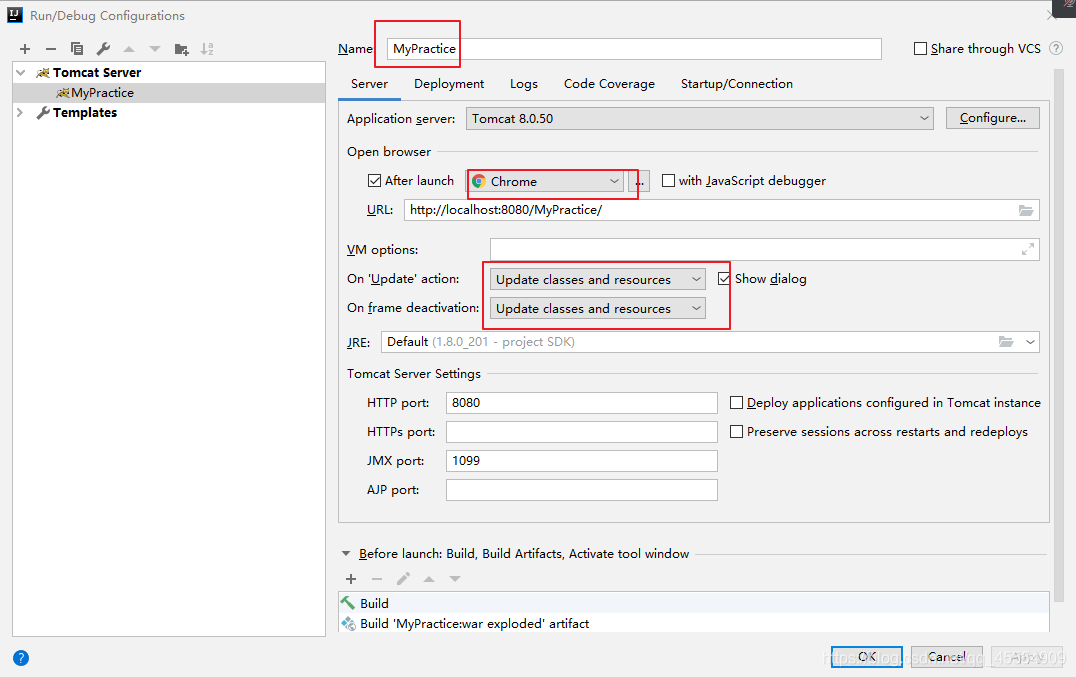The width and height of the screenshot is (1076, 677).
Task: Switch to the Logs tab
Action: tap(524, 84)
